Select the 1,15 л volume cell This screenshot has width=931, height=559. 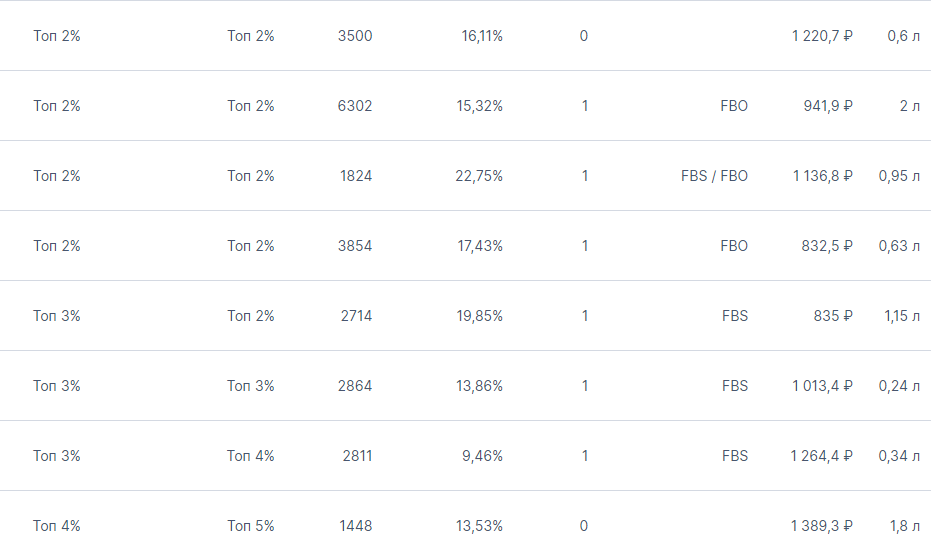tap(902, 316)
